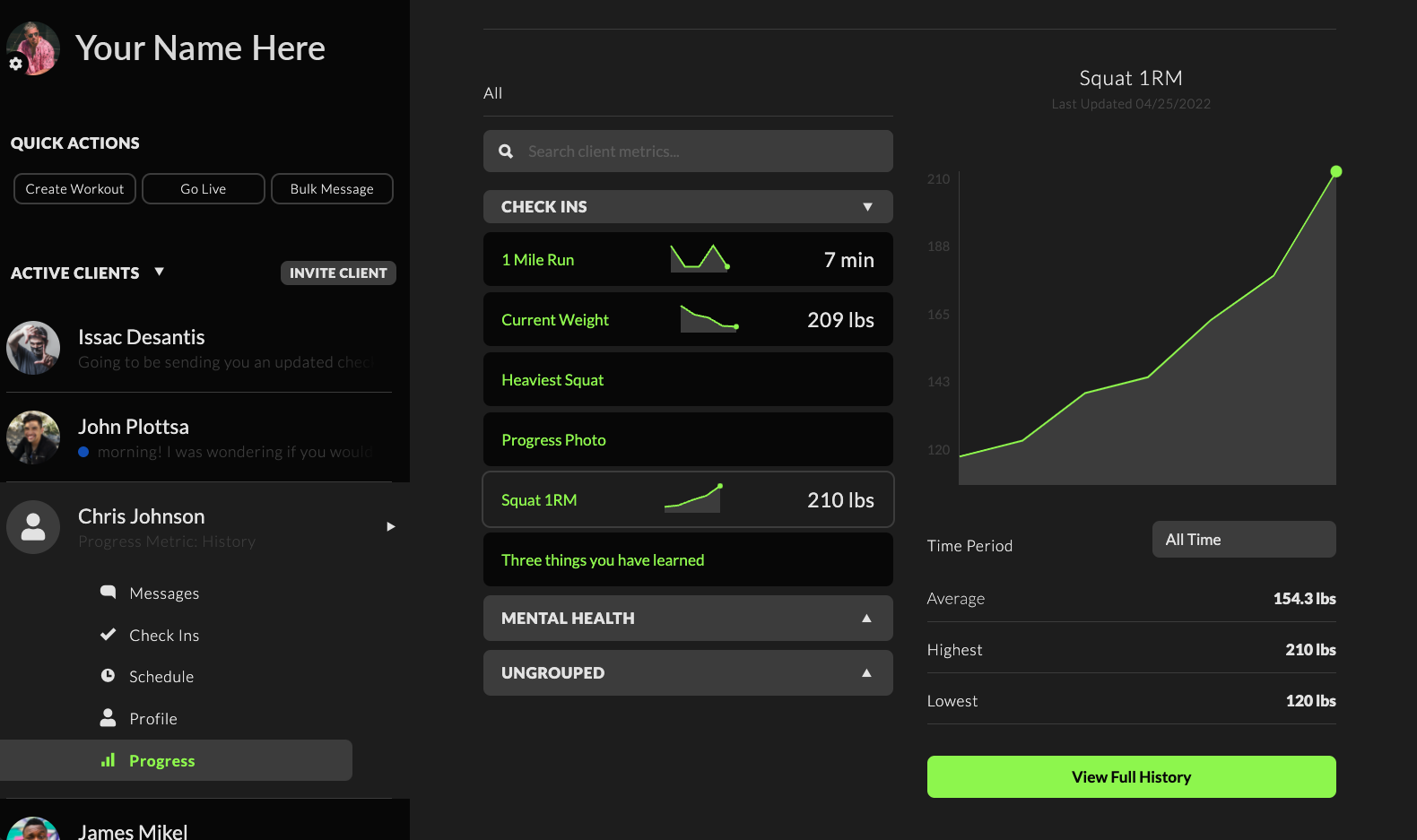The image size is (1417, 840).
Task: Click the latest data point on chart
Action: coord(1335,171)
